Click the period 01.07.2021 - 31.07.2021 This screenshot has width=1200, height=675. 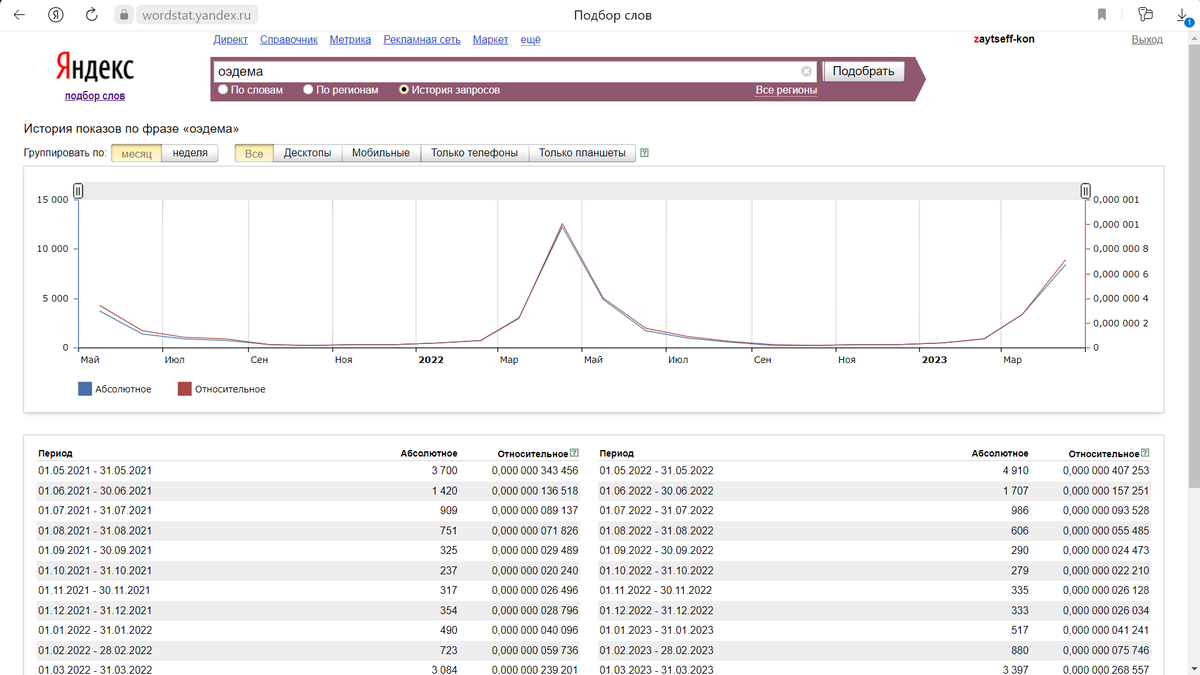click(95, 510)
